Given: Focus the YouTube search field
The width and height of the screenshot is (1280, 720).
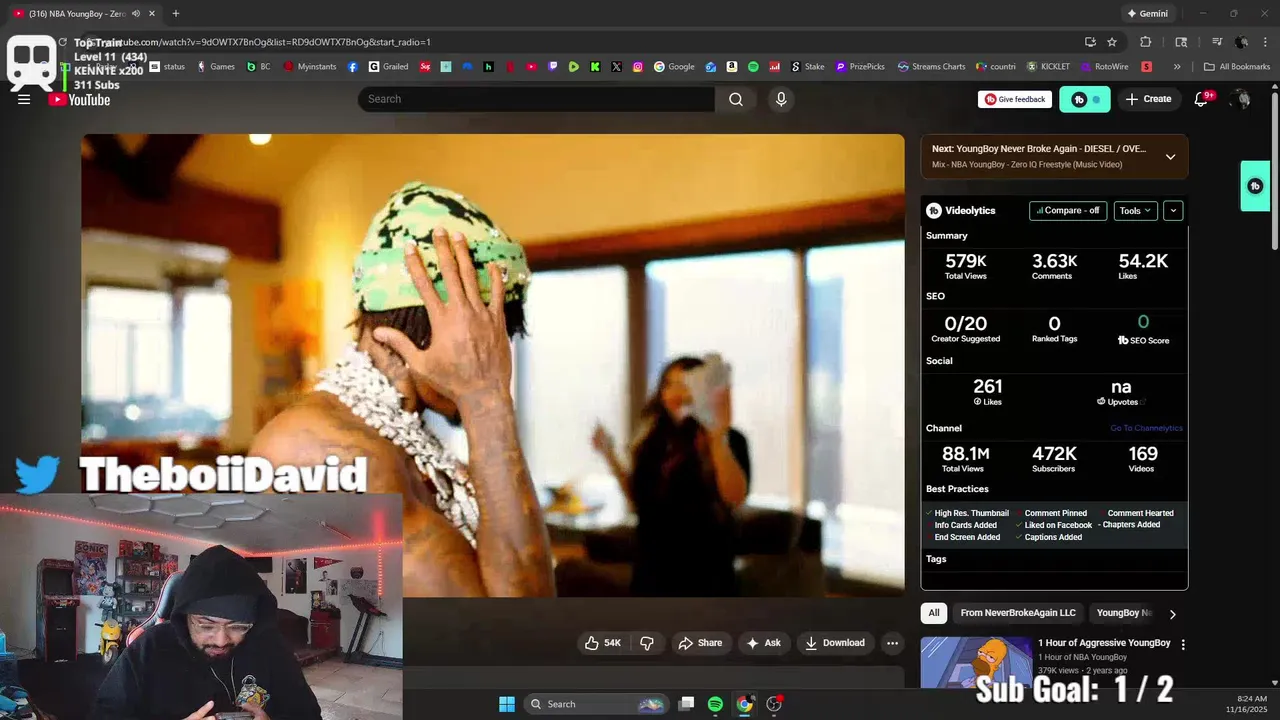Looking at the screenshot, I should coord(536,99).
